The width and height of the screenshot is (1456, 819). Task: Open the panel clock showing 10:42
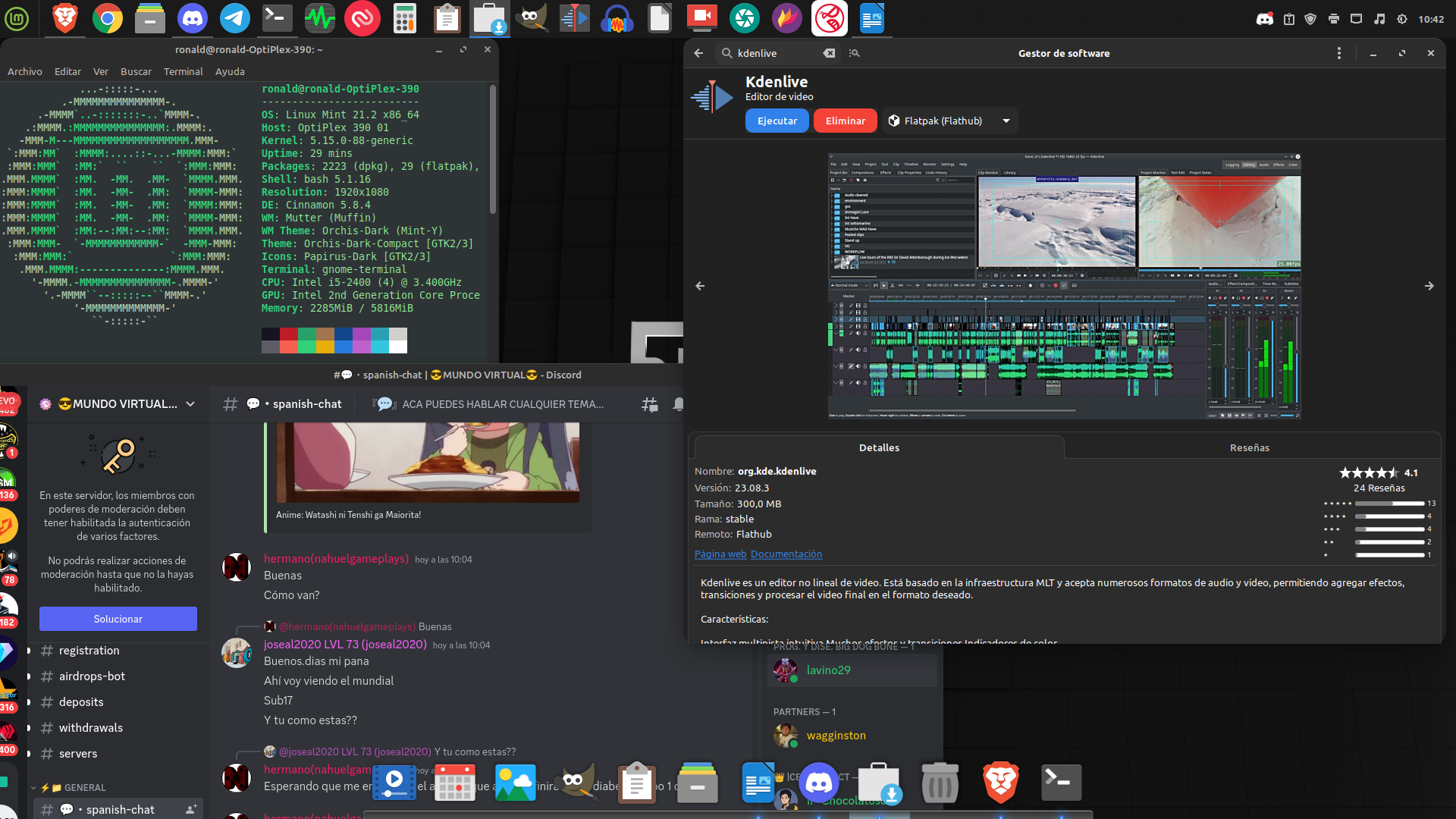(1431, 19)
